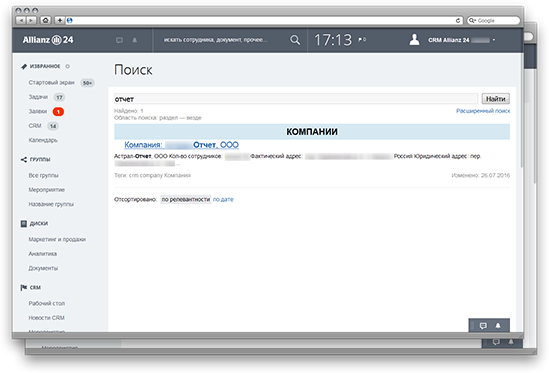Click the search query field containing отчет
Screen dimensions: 549x373
296,99
